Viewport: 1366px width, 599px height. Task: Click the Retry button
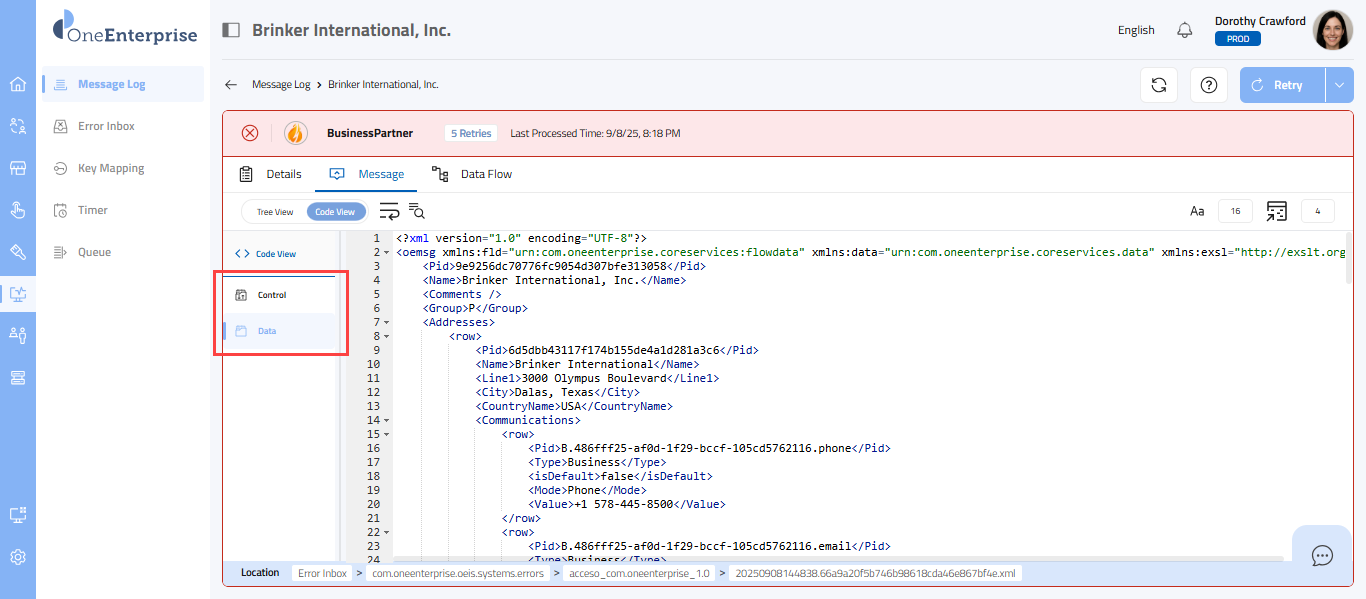point(1282,85)
